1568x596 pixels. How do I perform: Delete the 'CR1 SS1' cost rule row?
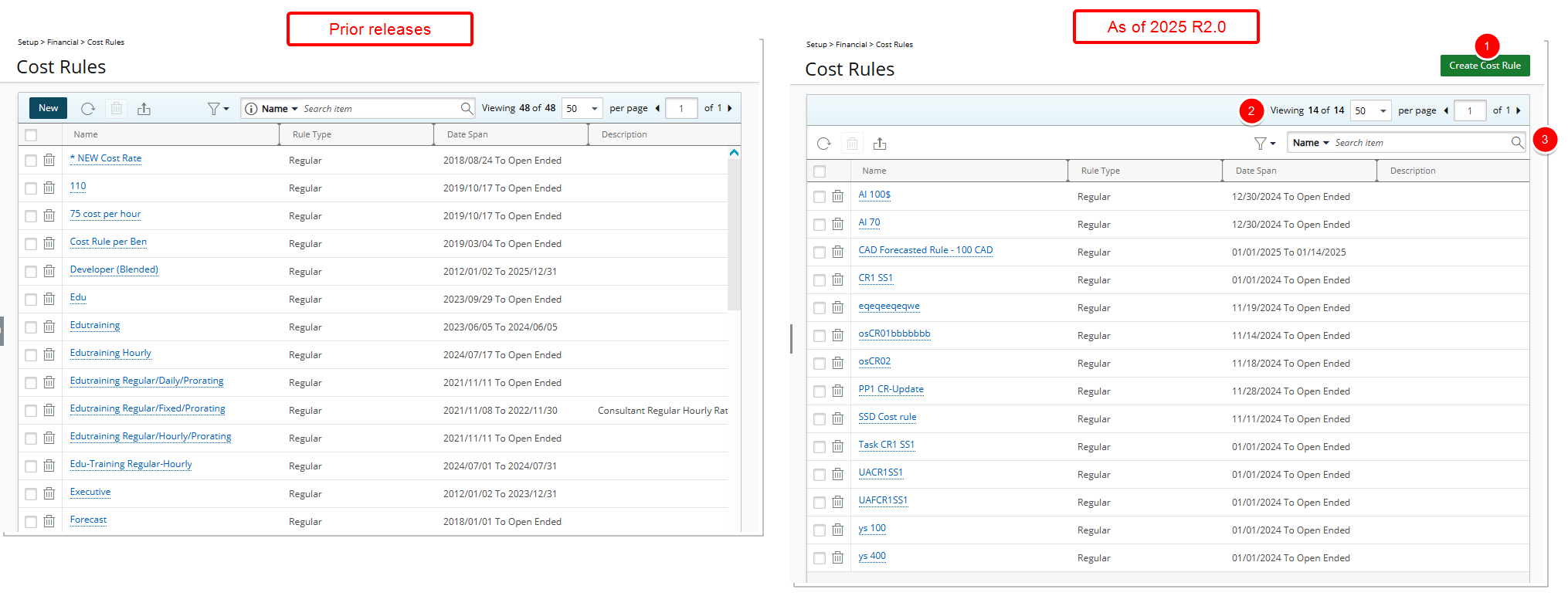[x=837, y=279]
